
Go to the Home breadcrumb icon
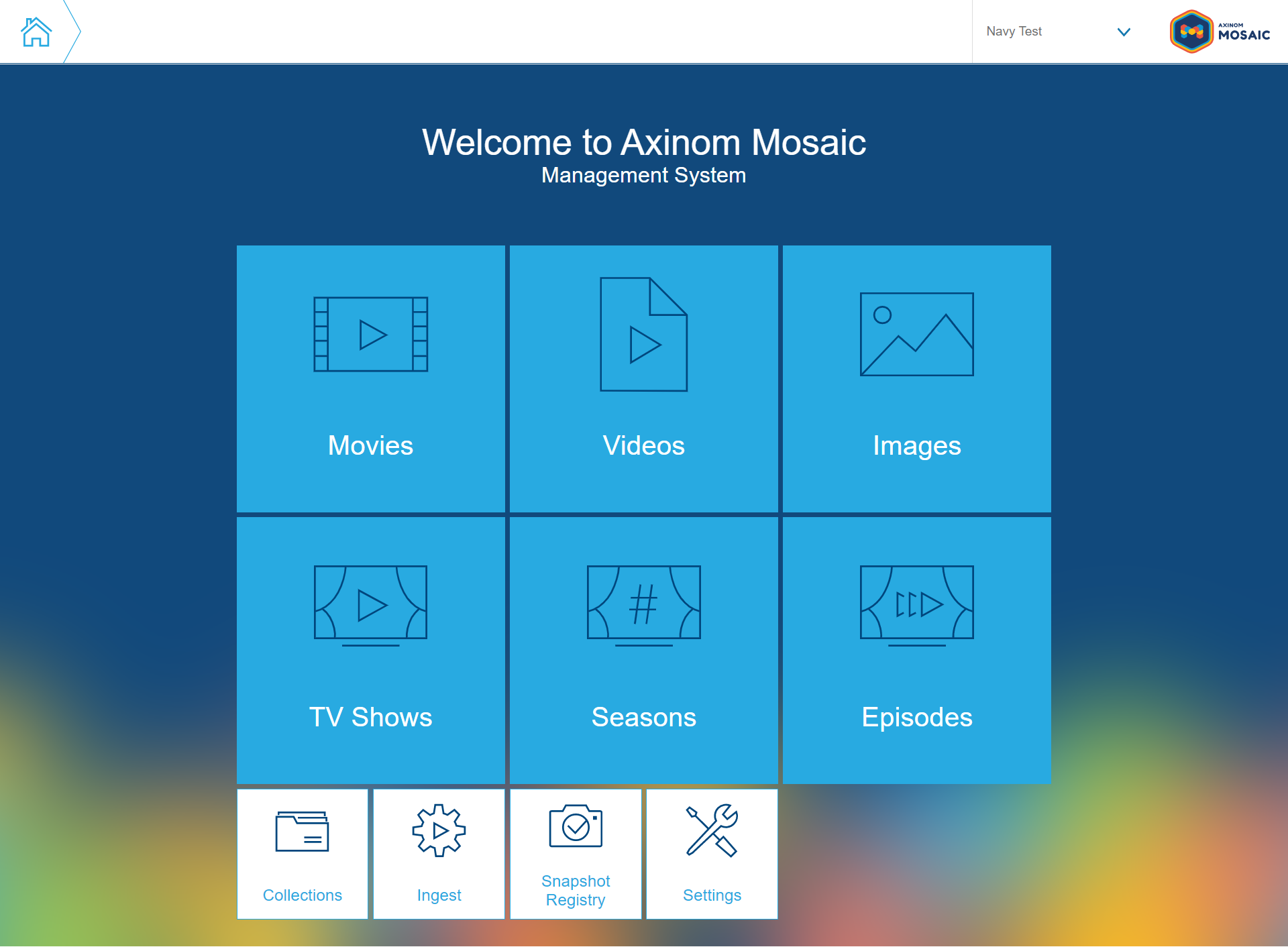(x=36, y=32)
